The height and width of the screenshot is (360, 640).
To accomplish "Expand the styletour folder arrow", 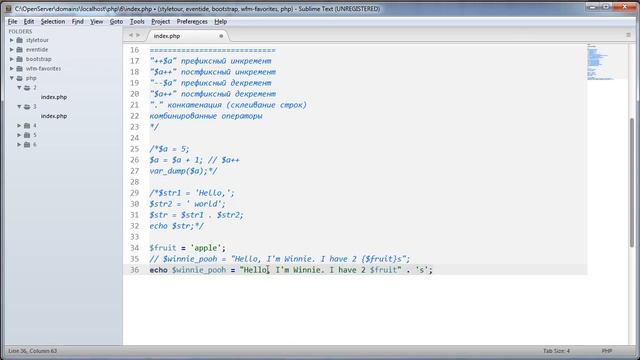I will (12, 40).
